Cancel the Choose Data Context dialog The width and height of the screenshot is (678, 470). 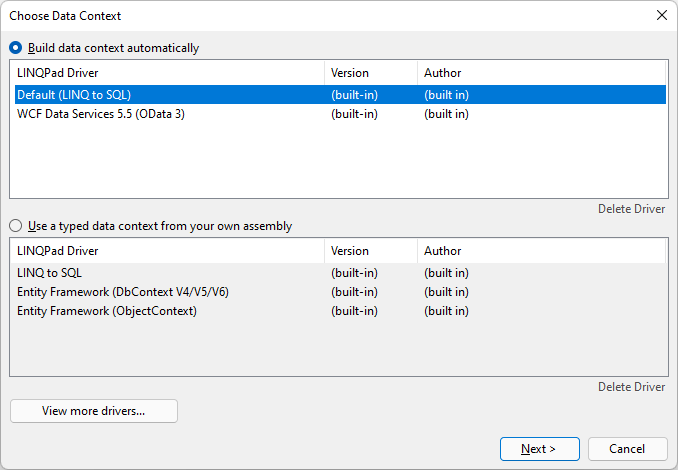click(627, 449)
